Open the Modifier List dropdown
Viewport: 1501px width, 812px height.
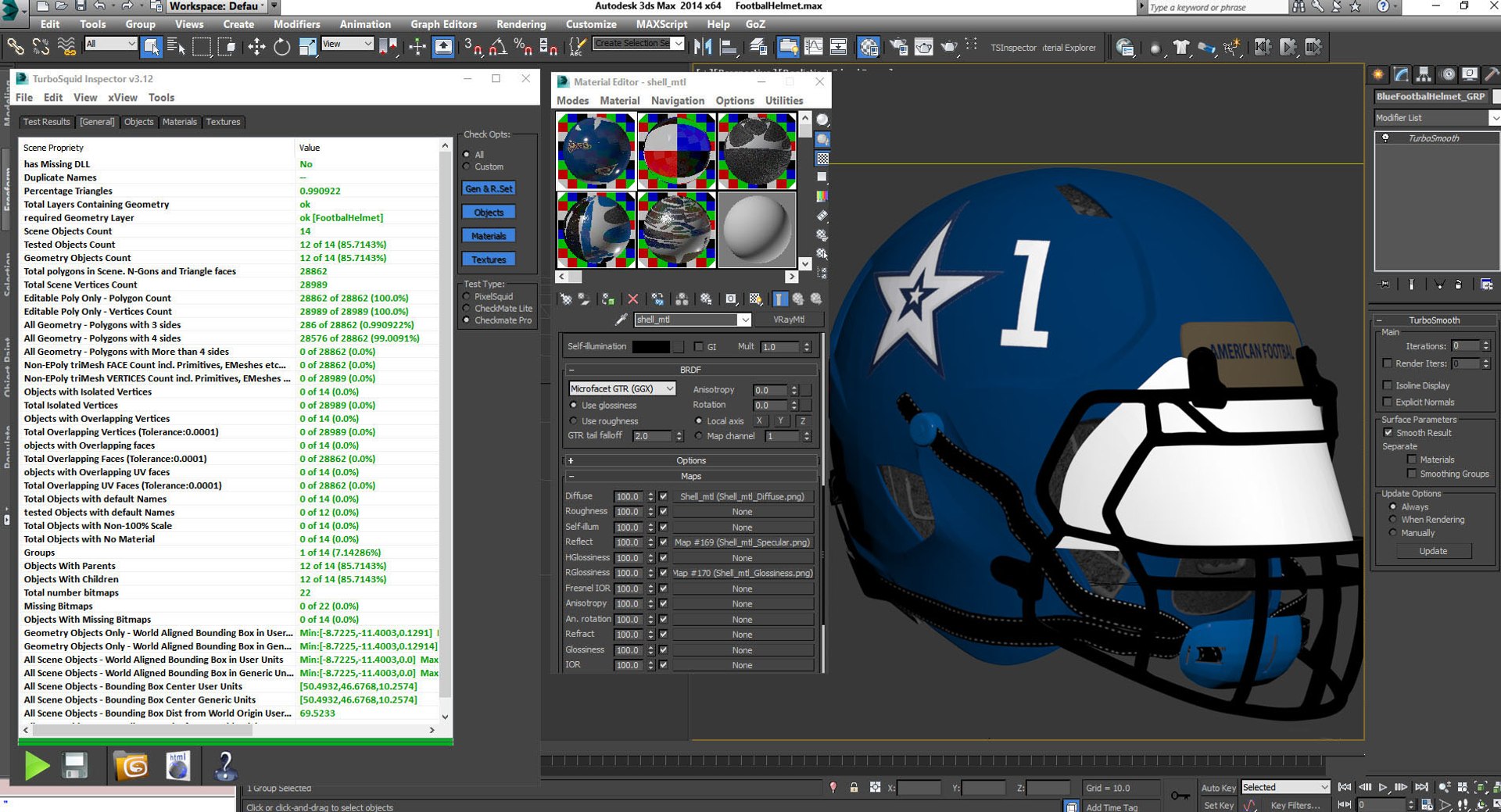click(x=1438, y=118)
